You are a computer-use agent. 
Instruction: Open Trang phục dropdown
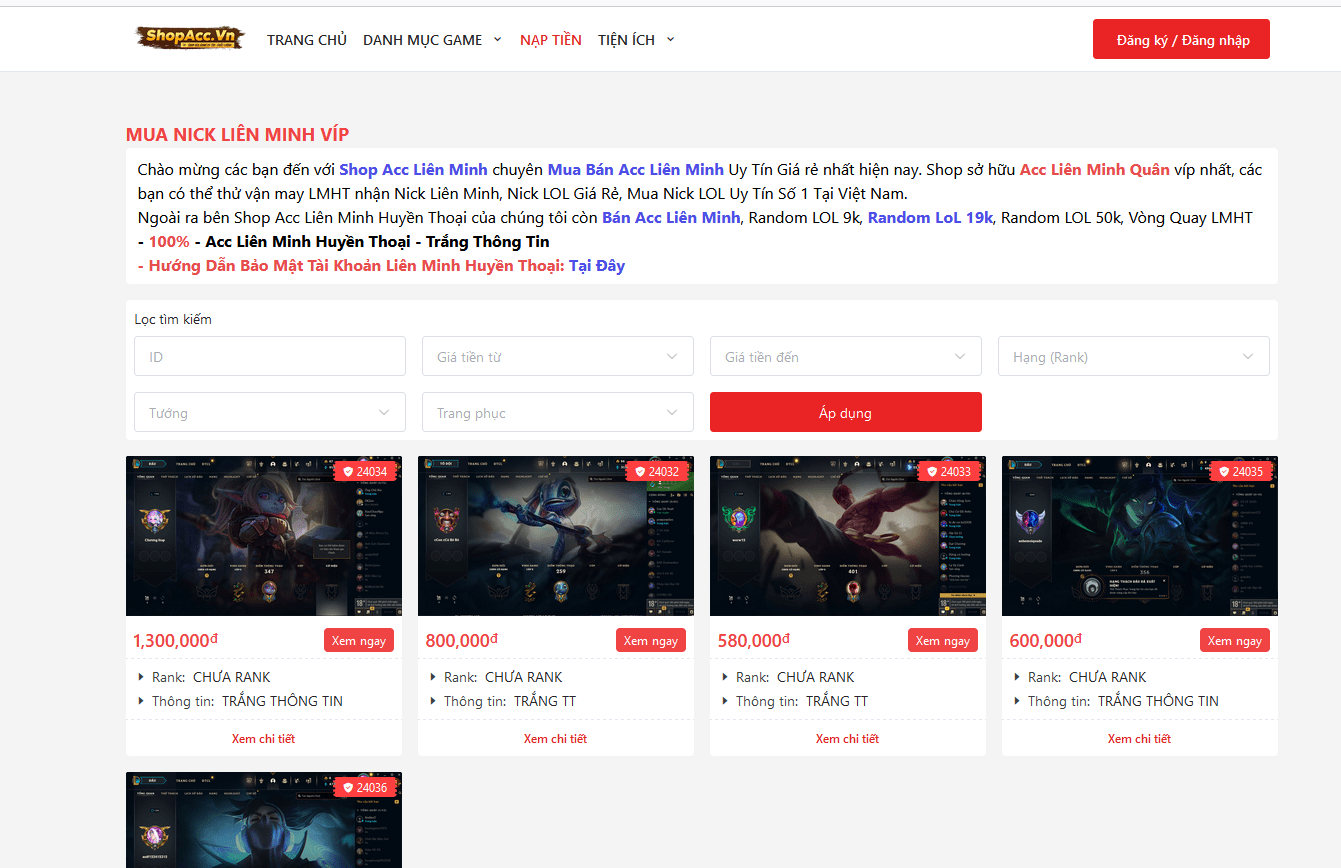point(558,412)
